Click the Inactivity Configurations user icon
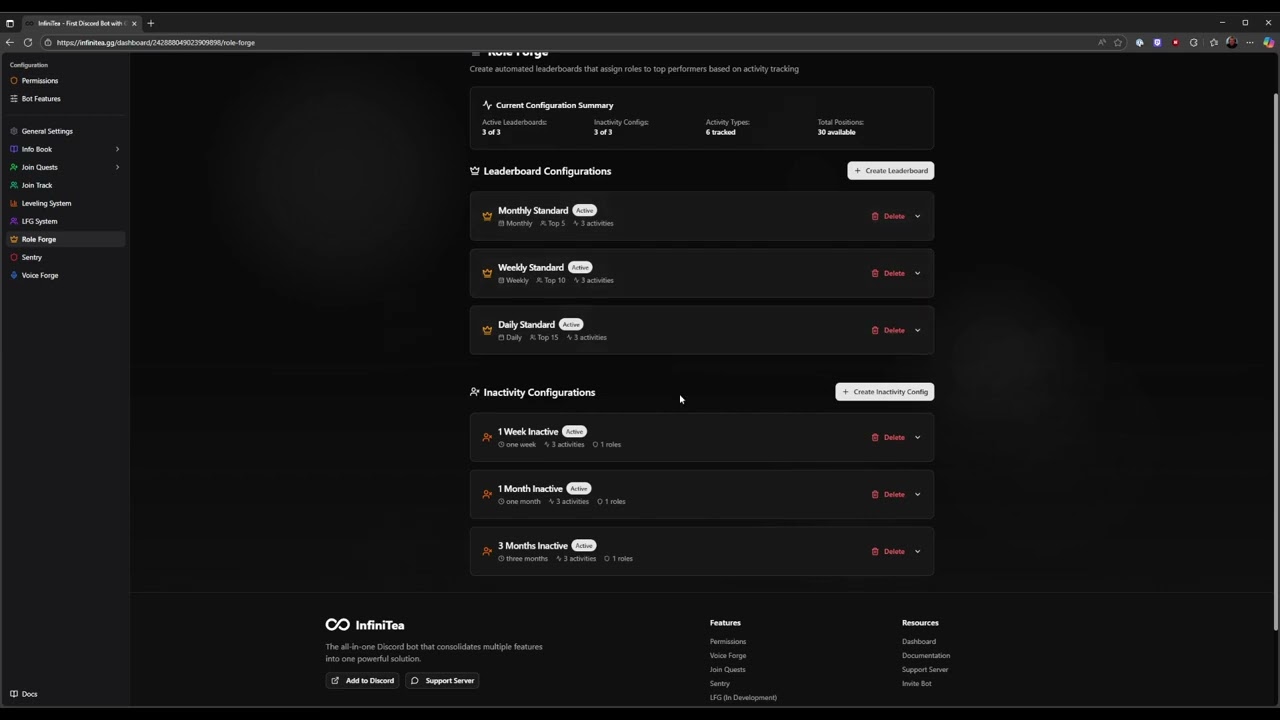The height and width of the screenshot is (720, 1280). tap(475, 392)
